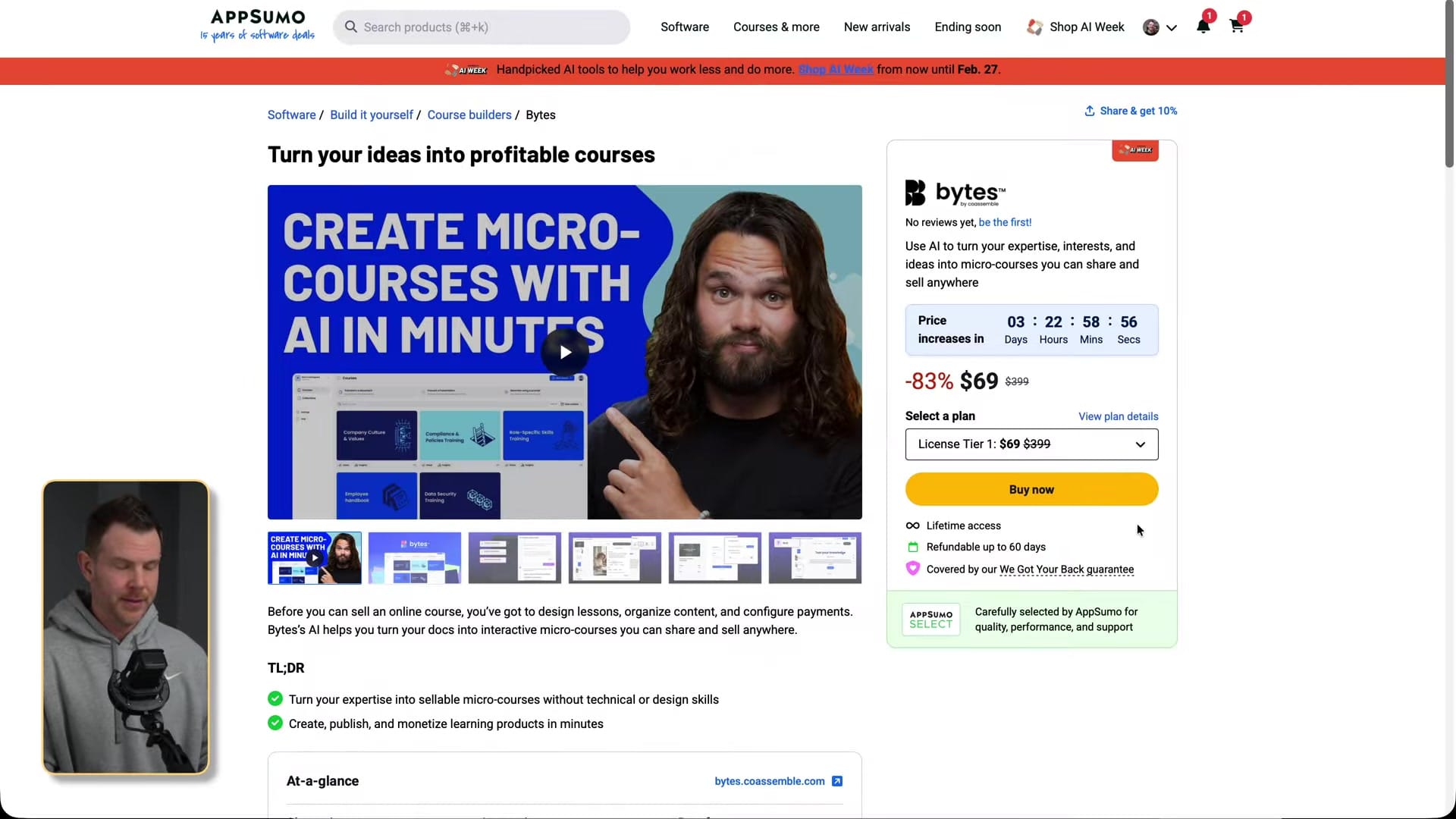Open the License Tier 1 plan dropdown

coord(1031,444)
